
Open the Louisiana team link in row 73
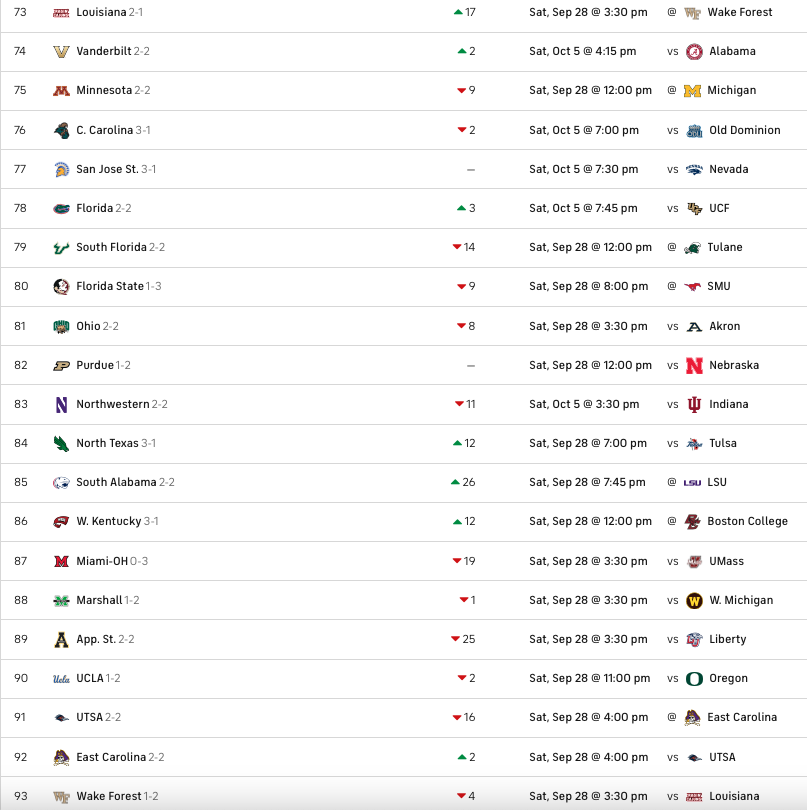101,13
